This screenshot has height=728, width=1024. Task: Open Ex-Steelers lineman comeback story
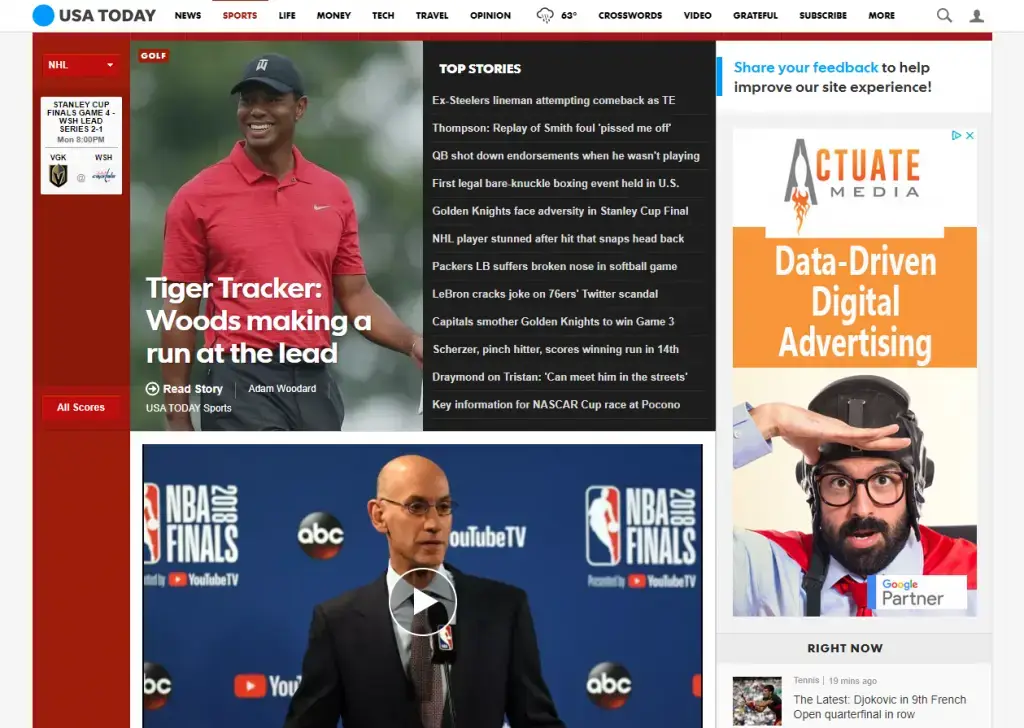pyautogui.click(x=553, y=101)
